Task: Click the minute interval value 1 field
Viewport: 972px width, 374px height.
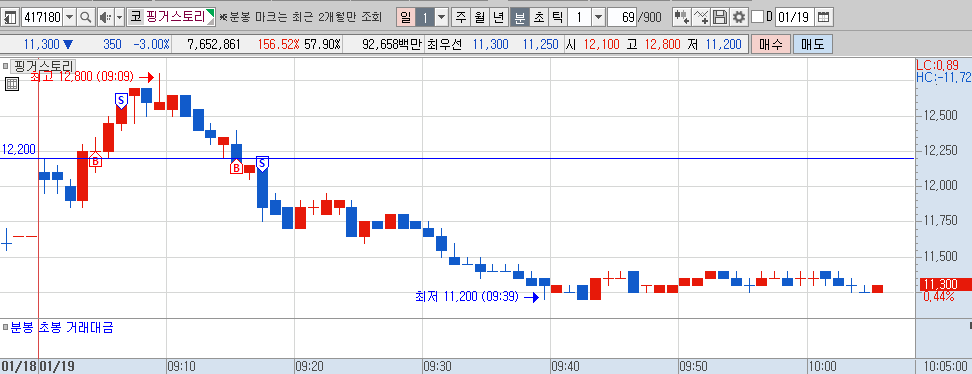Action: pyautogui.click(x=579, y=17)
